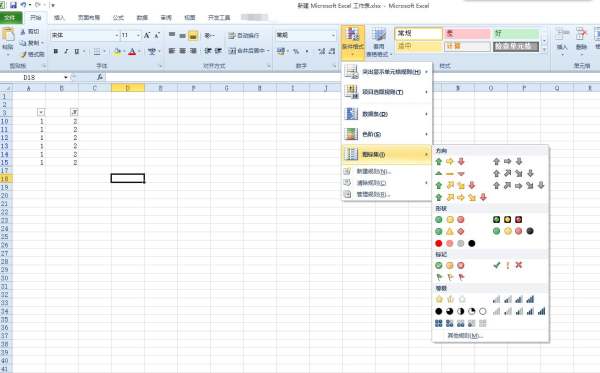Choose New Rule menu item
This screenshot has height=373, width=600.
(386, 171)
